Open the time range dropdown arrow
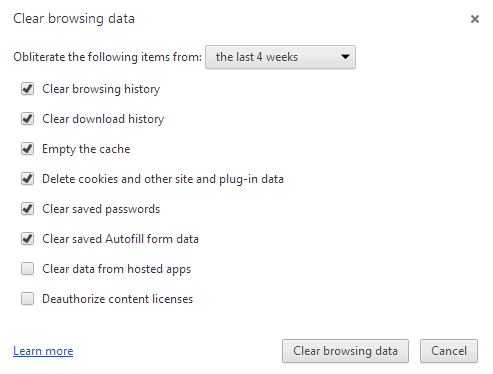Viewport: 493px width, 374px height. tap(345, 57)
